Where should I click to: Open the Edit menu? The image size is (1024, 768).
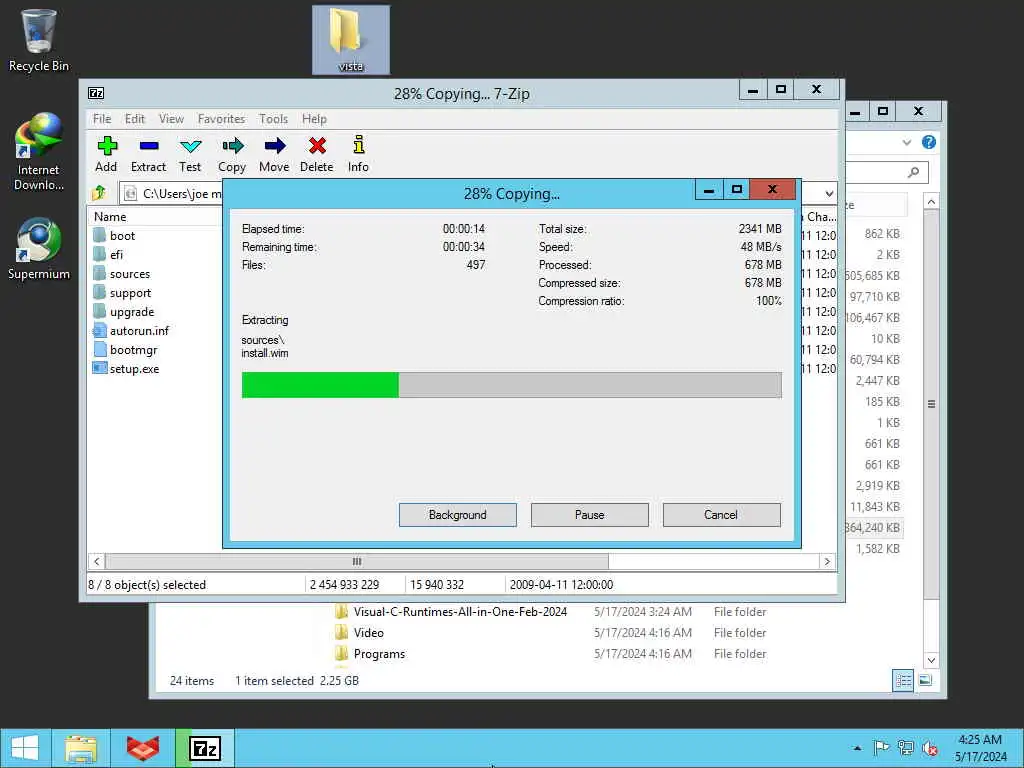coord(135,119)
